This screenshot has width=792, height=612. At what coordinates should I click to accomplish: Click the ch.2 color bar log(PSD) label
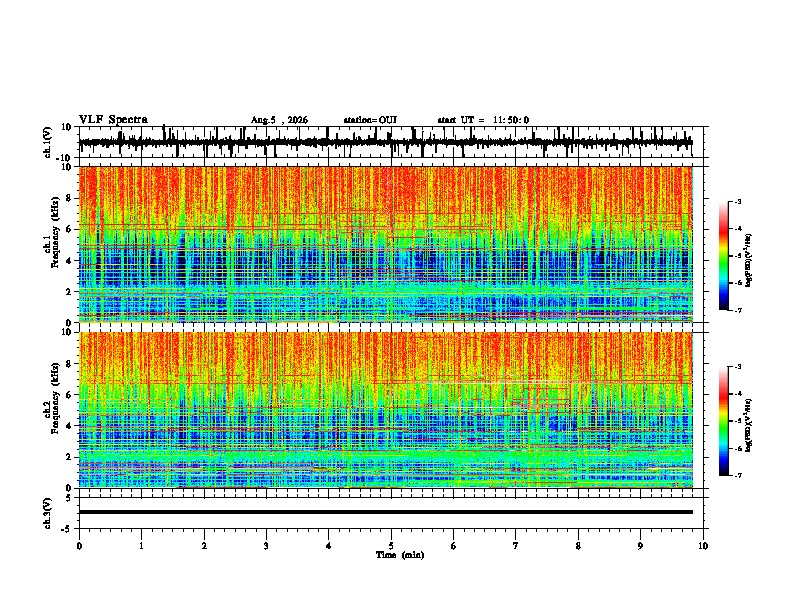(x=748, y=424)
